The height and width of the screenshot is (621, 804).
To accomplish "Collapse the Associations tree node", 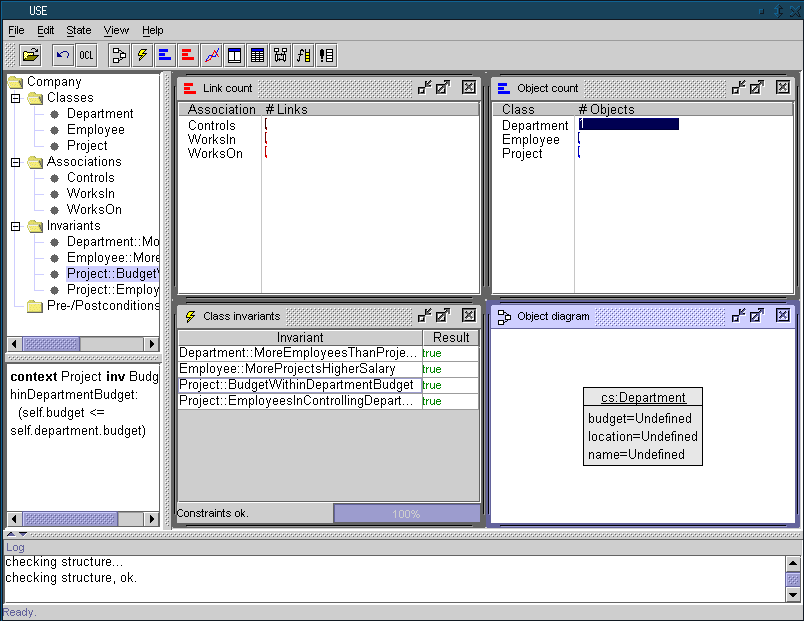I will click(x=16, y=162).
